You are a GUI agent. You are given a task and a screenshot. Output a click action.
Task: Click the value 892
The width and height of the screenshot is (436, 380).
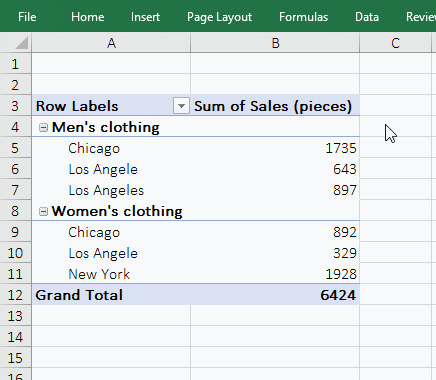point(345,232)
